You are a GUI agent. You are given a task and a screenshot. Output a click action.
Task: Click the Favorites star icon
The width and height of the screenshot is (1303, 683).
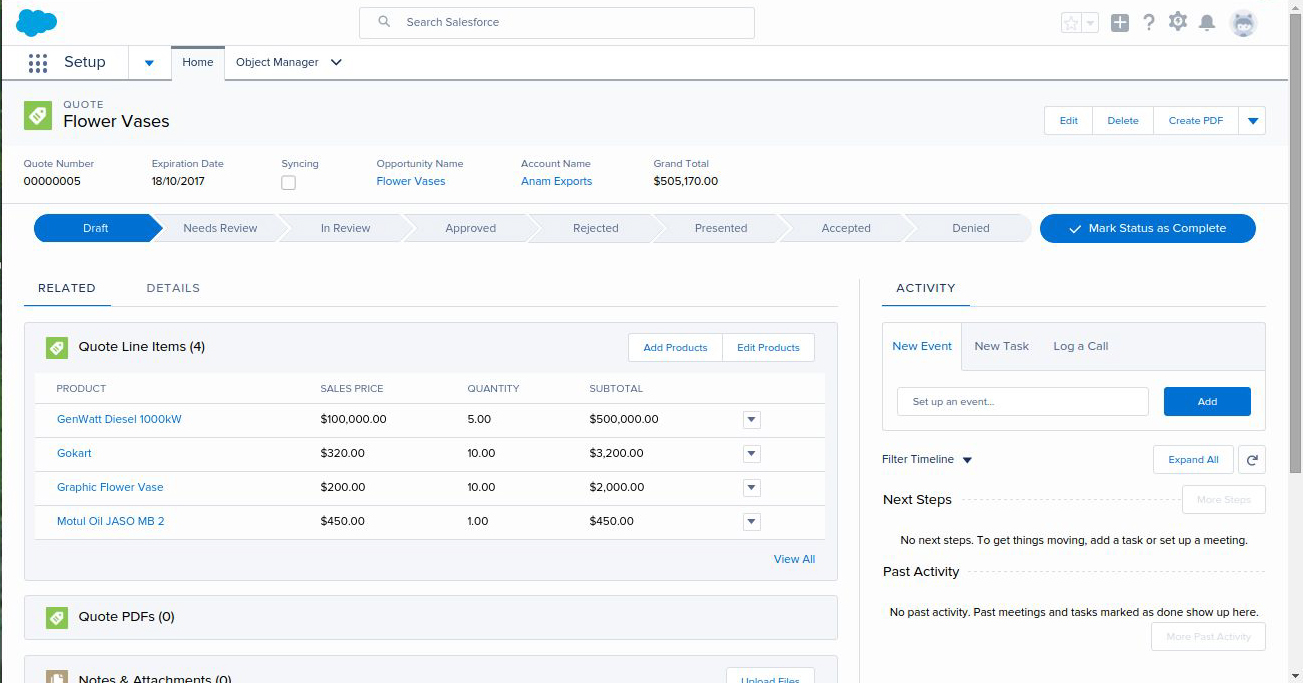[x=1071, y=23]
